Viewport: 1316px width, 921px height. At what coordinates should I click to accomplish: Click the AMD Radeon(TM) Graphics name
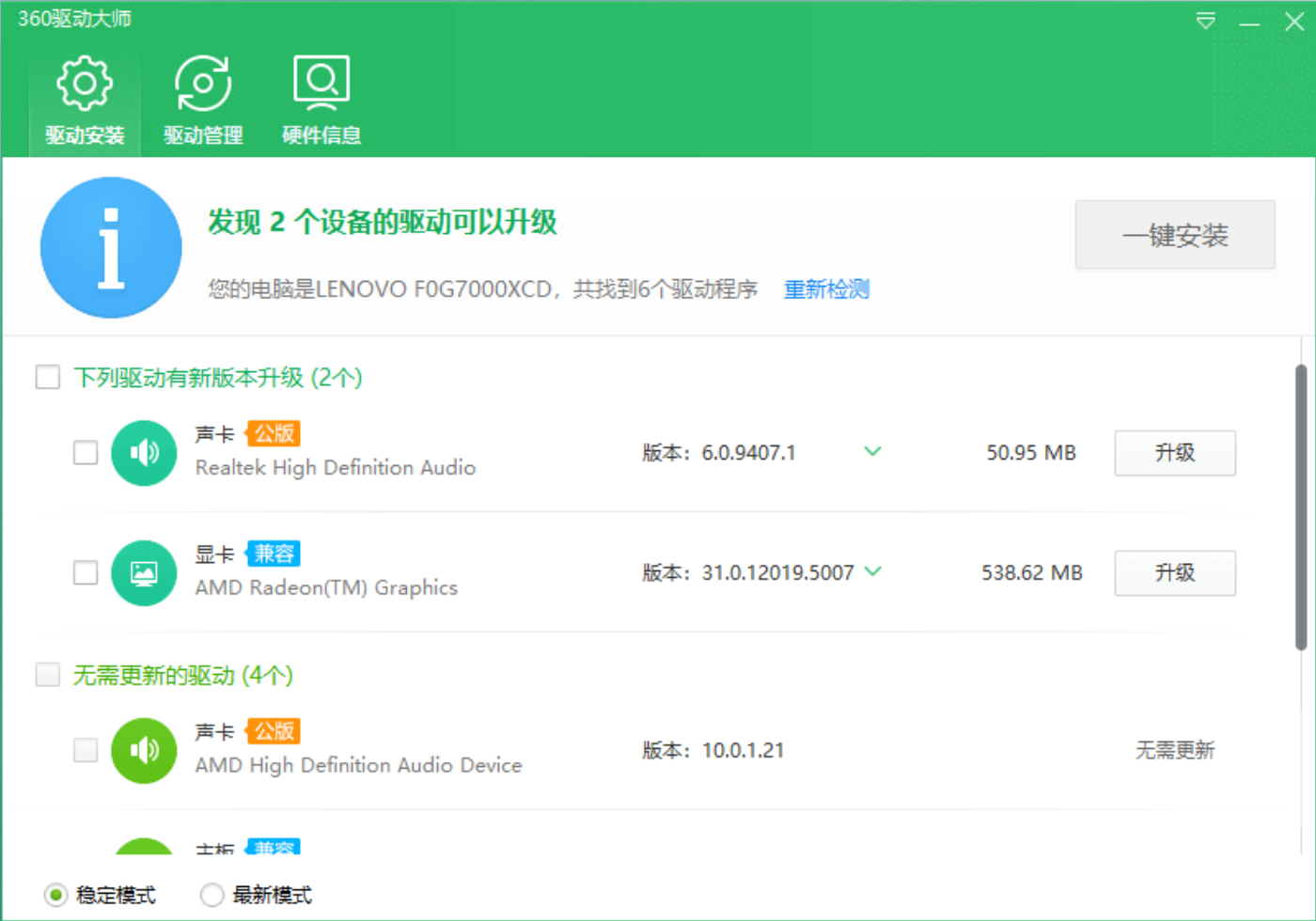pyautogui.click(x=326, y=587)
